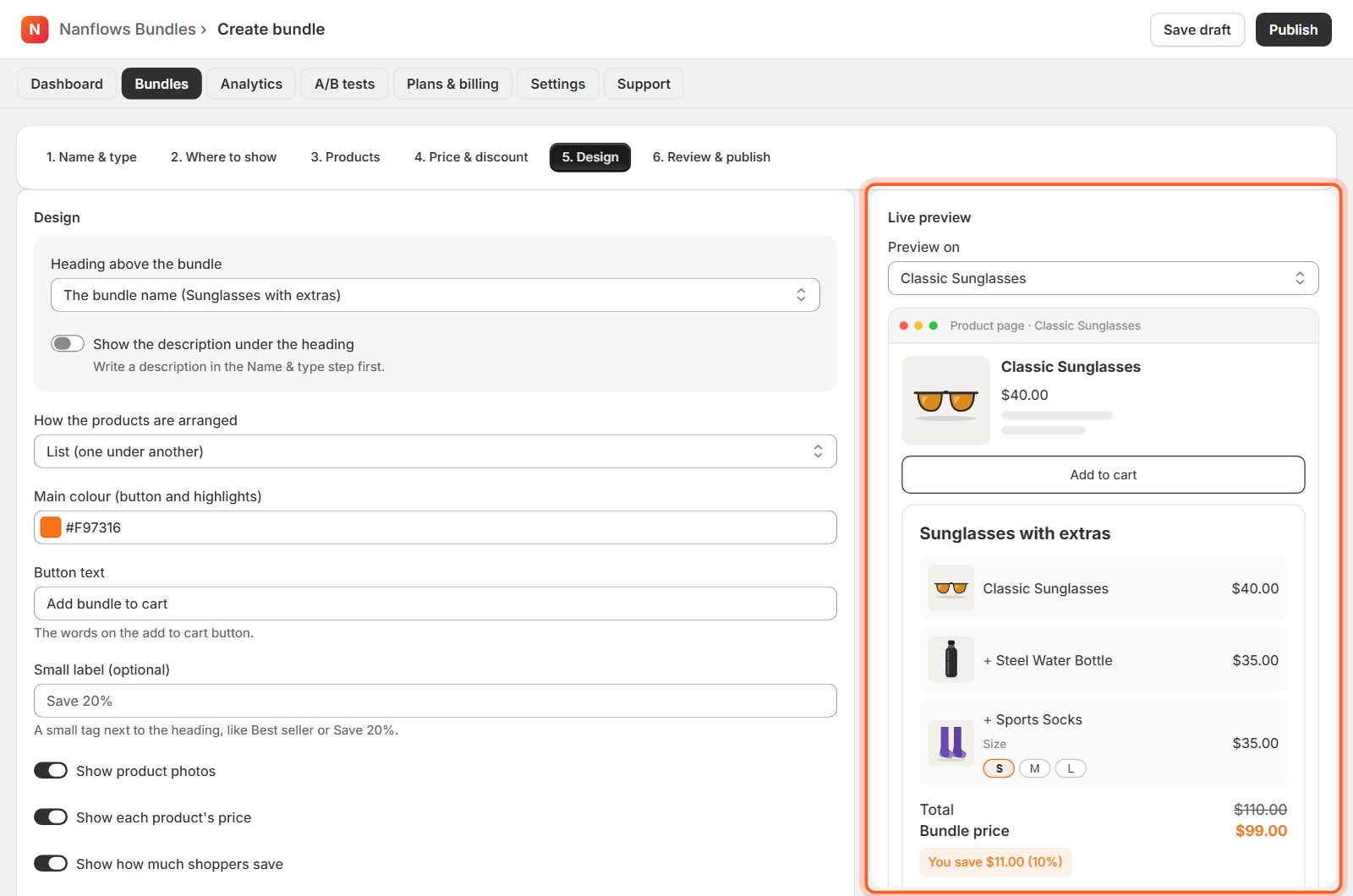Go to step 6. Review & publish

tap(711, 157)
